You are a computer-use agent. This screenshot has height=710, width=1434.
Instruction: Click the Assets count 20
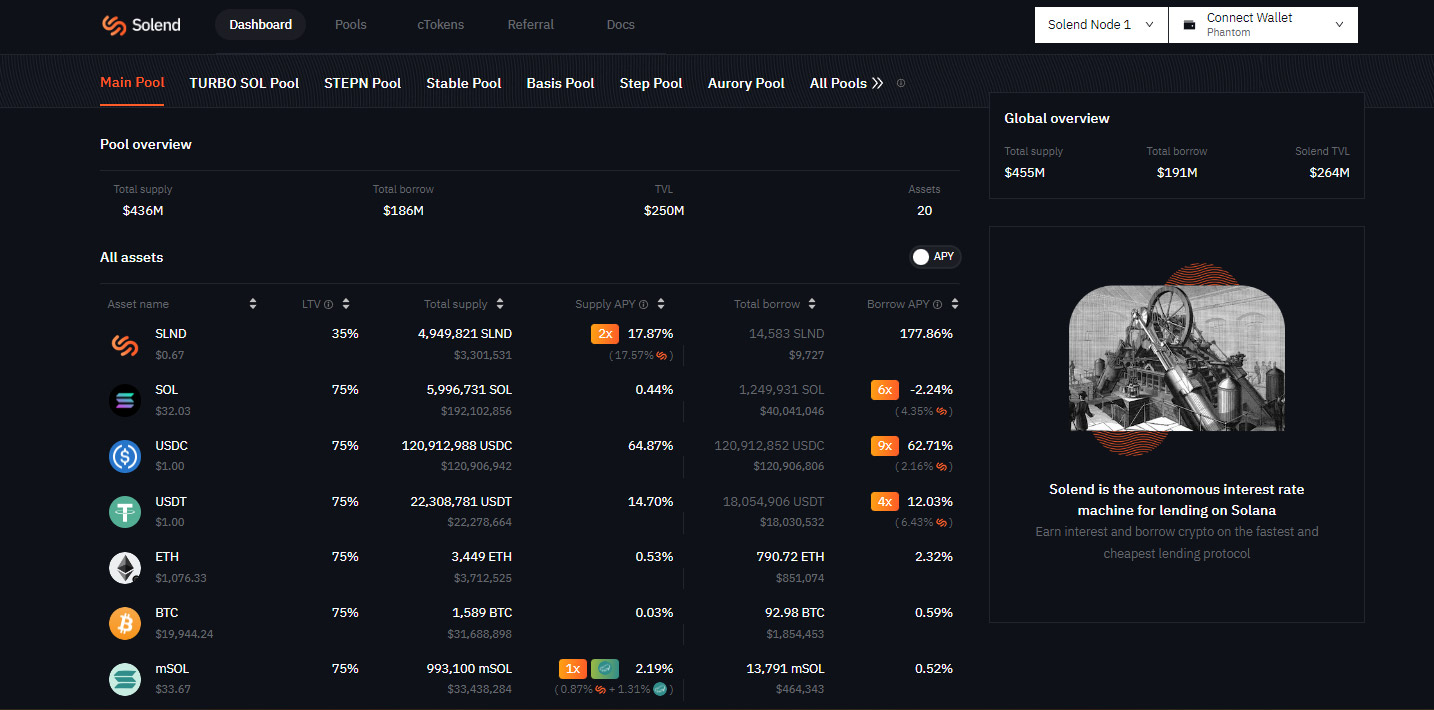tap(925, 211)
